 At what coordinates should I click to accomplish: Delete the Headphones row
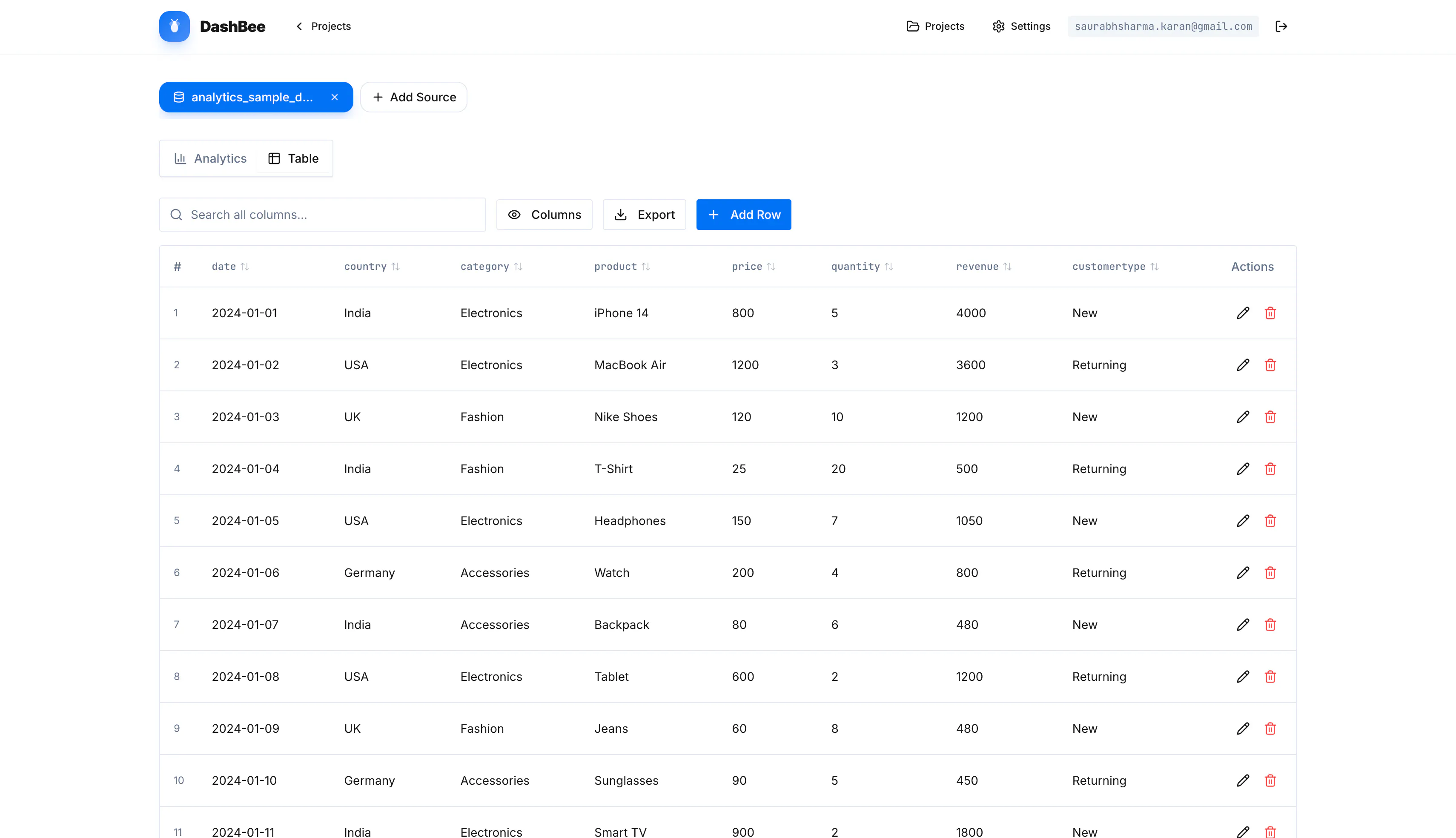point(1270,521)
